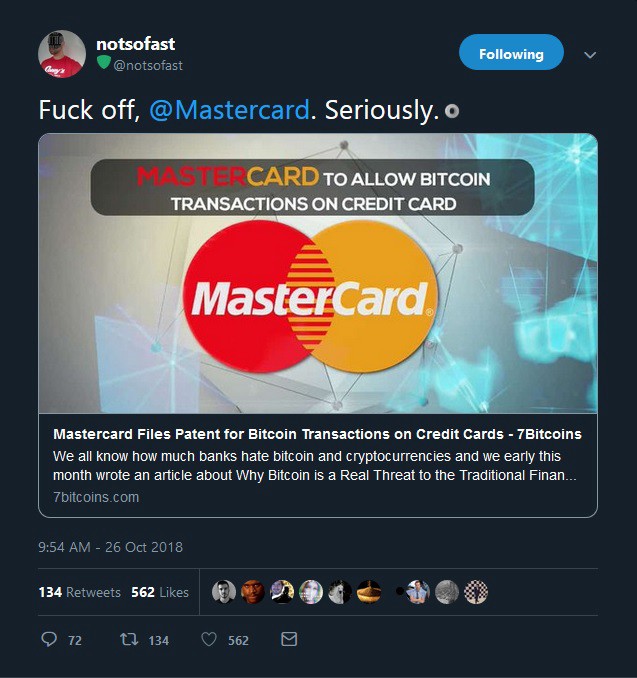Open the 134 Retweets list
637x678 pixels.
pos(80,592)
